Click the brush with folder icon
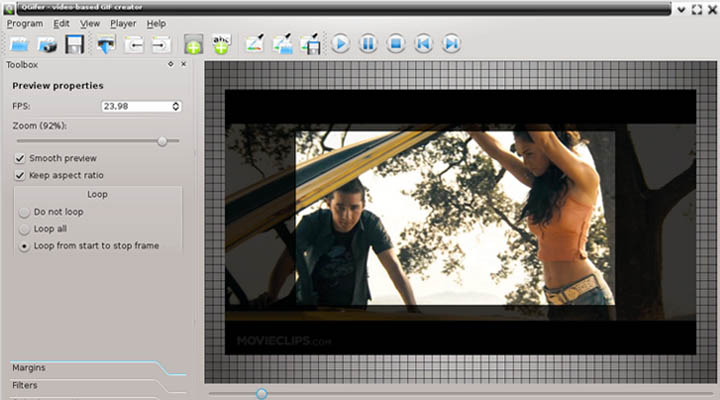 (282, 44)
